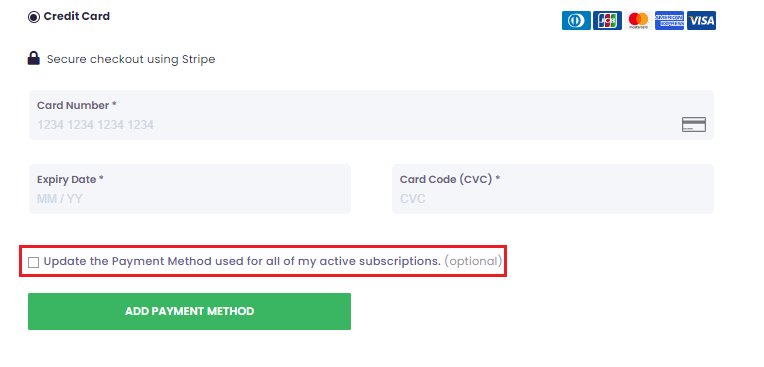Enable update payment method for subscriptions checkbox
Viewport: 764px width, 367px height.
click(33, 262)
